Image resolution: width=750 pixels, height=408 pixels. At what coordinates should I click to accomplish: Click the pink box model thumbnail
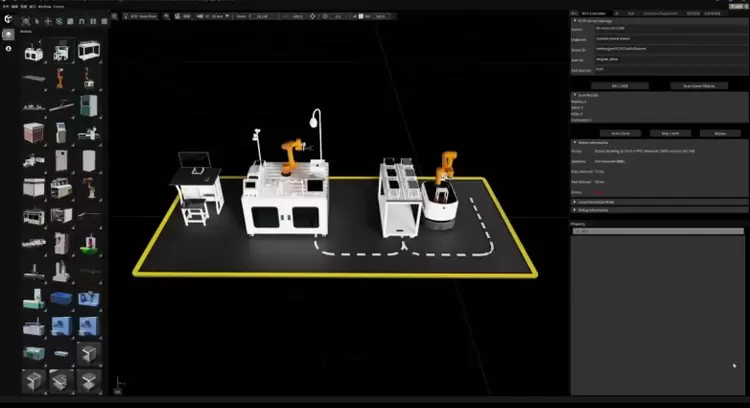coord(34,133)
